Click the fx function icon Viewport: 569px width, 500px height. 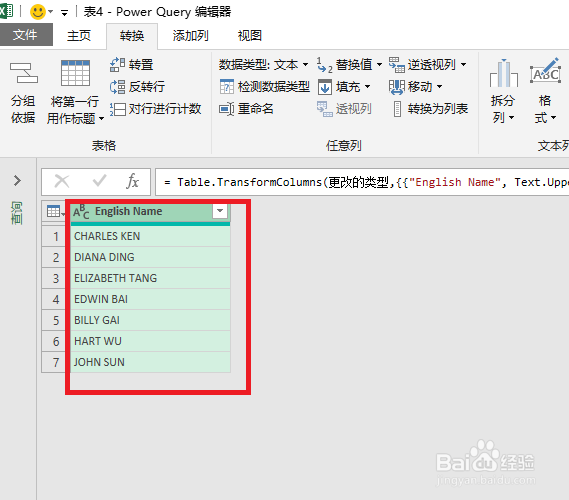132,181
